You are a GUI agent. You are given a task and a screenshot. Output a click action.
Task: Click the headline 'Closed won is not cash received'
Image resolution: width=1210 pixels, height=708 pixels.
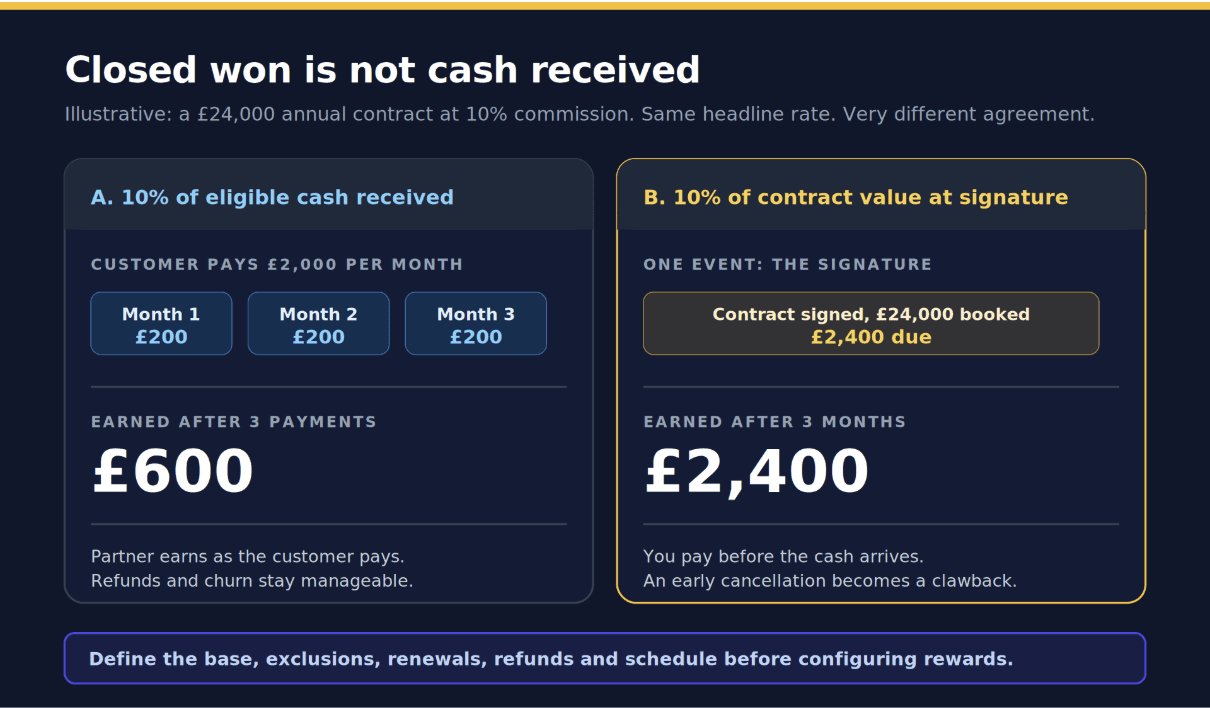pyautogui.click(x=382, y=70)
